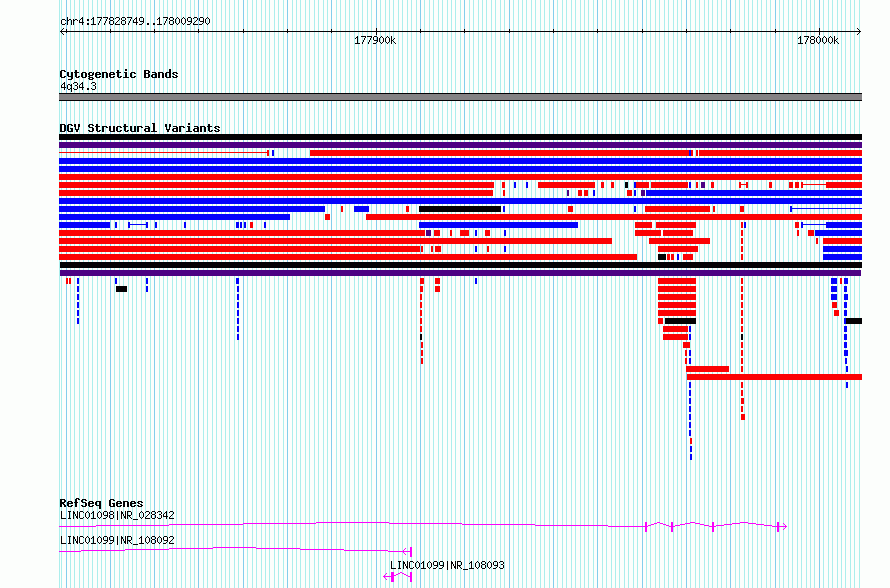Click the black variant bar at far right edge below purple bar
This screenshot has width=890, height=588.
click(x=854, y=321)
